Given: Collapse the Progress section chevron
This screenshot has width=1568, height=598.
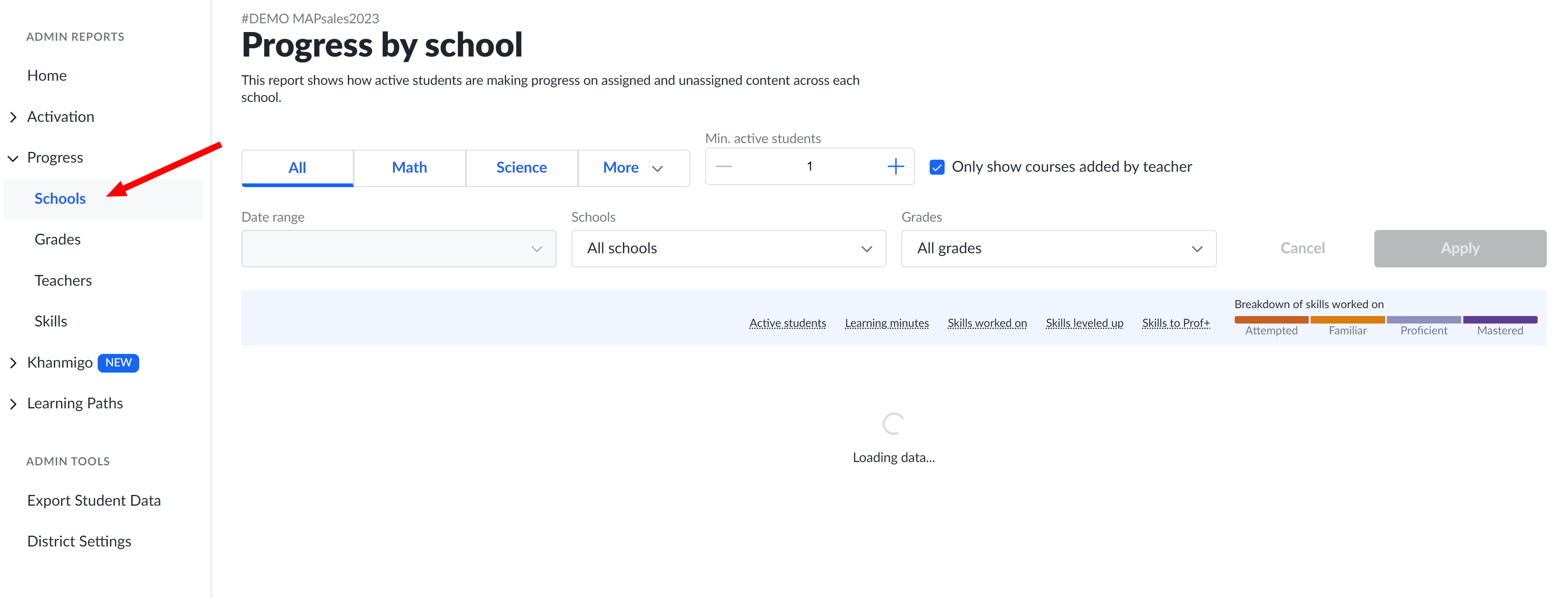Looking at the screenshot, I should [13, 158].
